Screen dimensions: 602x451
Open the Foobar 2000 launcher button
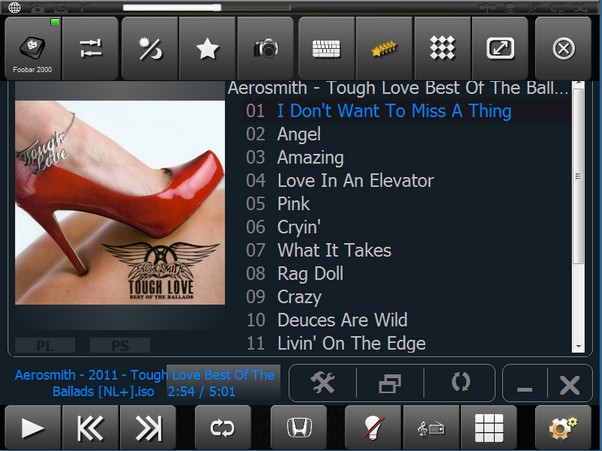33,49
